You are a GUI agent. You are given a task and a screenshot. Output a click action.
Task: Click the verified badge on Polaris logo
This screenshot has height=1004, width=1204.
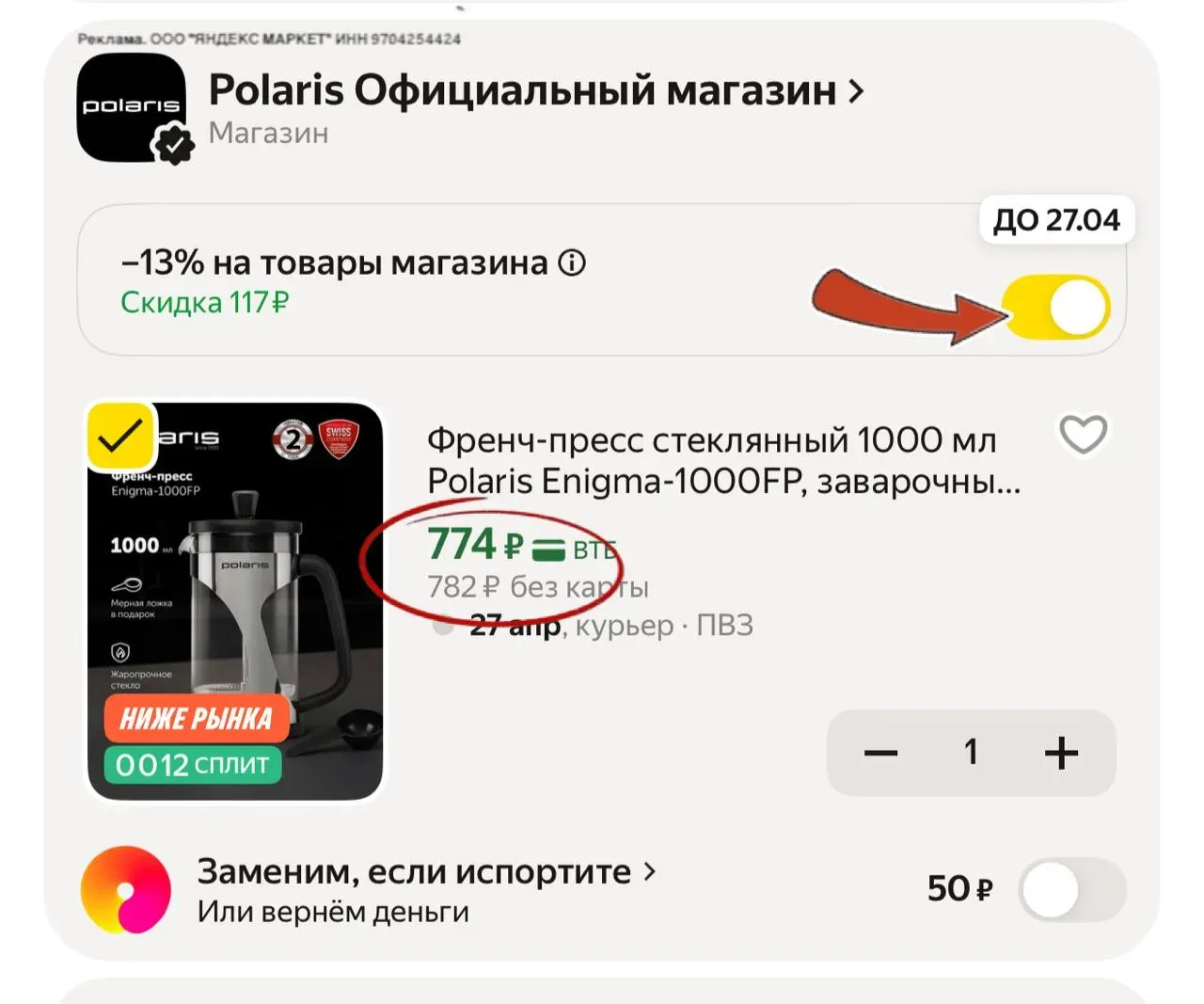coord(173,144)
